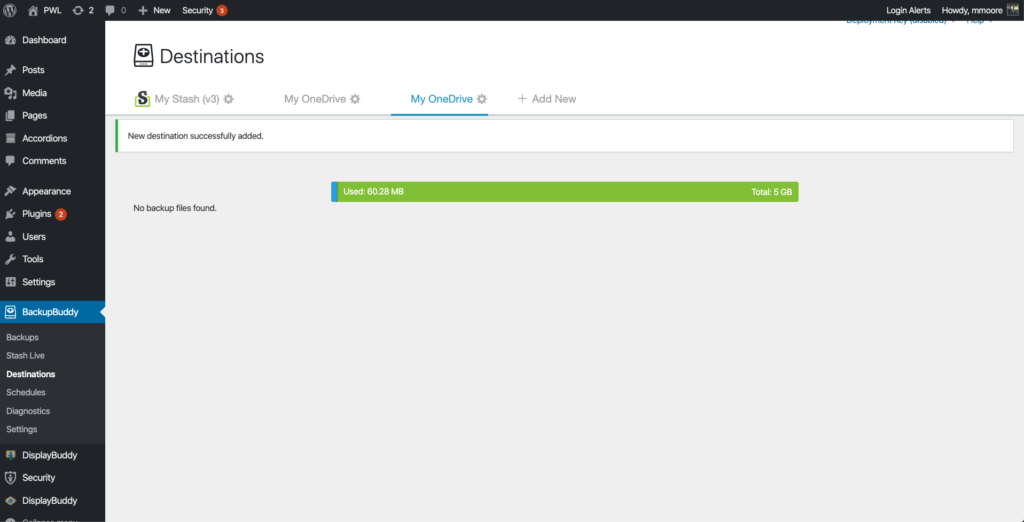Open settings gear for My Stash (v3)
Screen dimensions: 1024x522
229,99
